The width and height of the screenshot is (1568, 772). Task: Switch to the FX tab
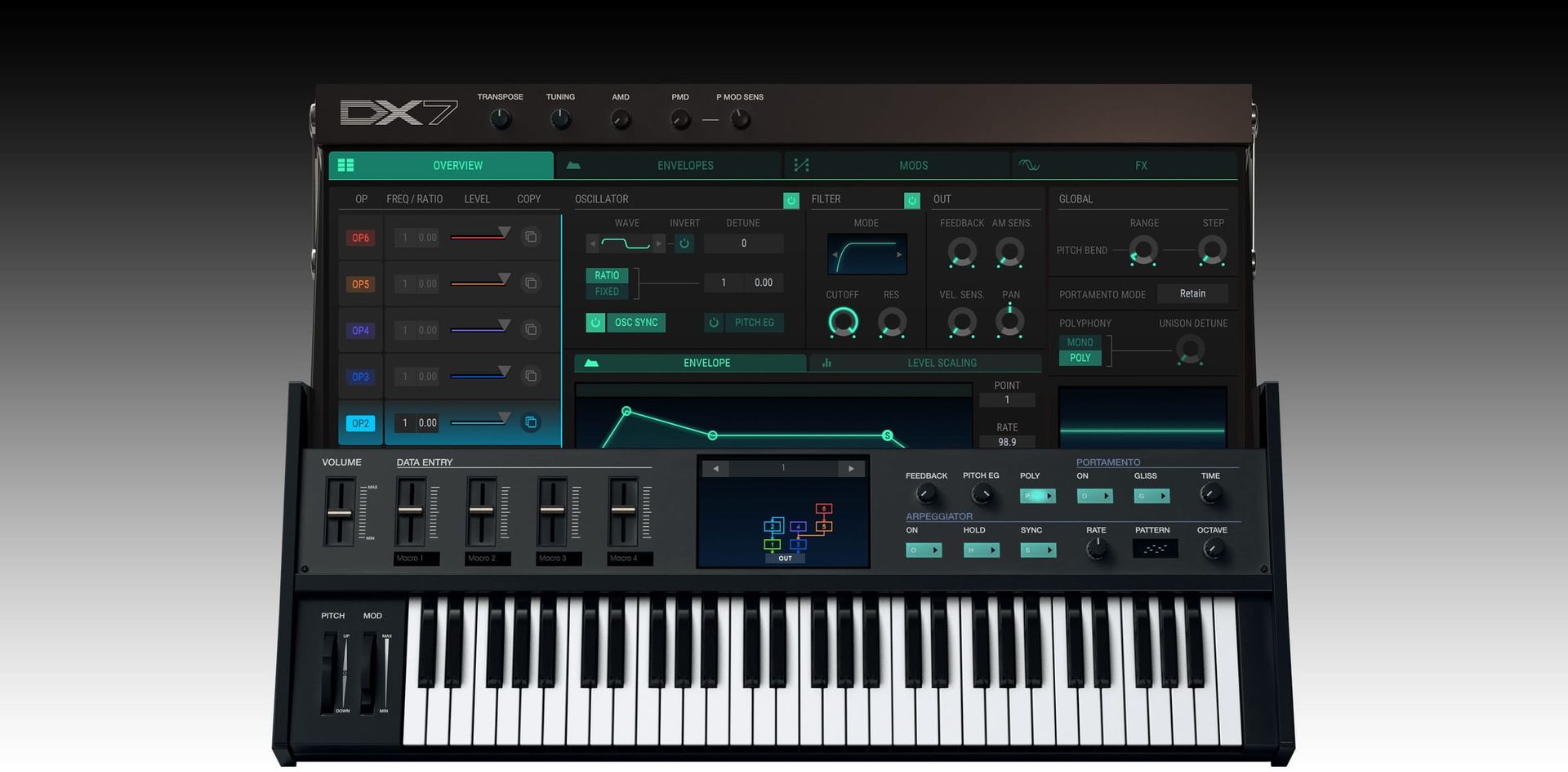(1125, 165)
